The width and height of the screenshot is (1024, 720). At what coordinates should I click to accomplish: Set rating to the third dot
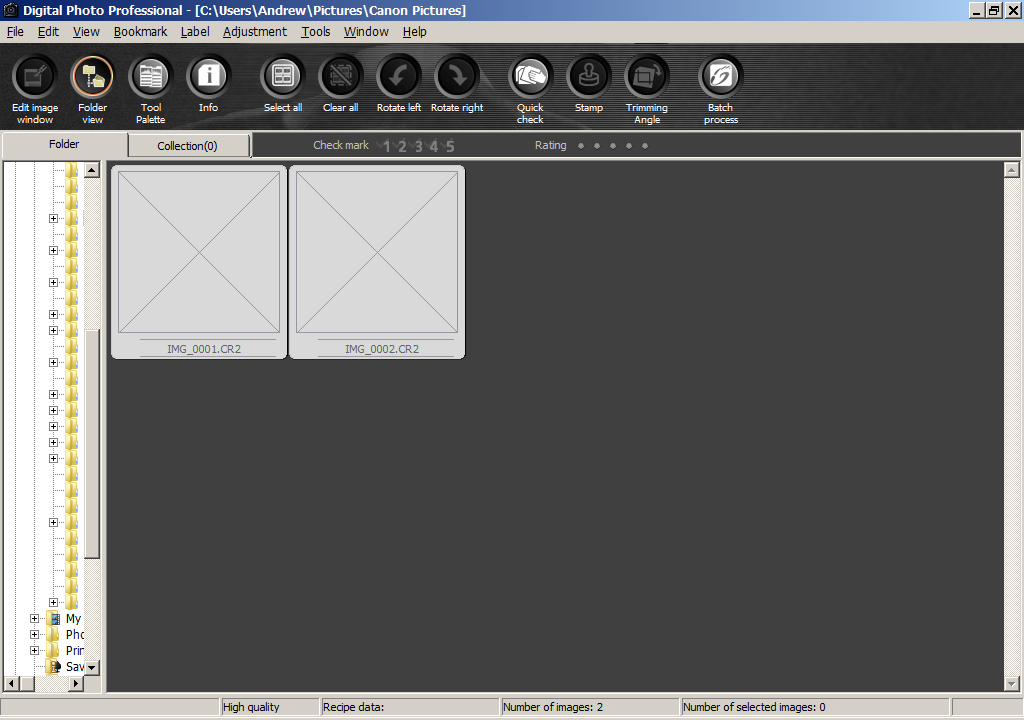tap(613, 146)
